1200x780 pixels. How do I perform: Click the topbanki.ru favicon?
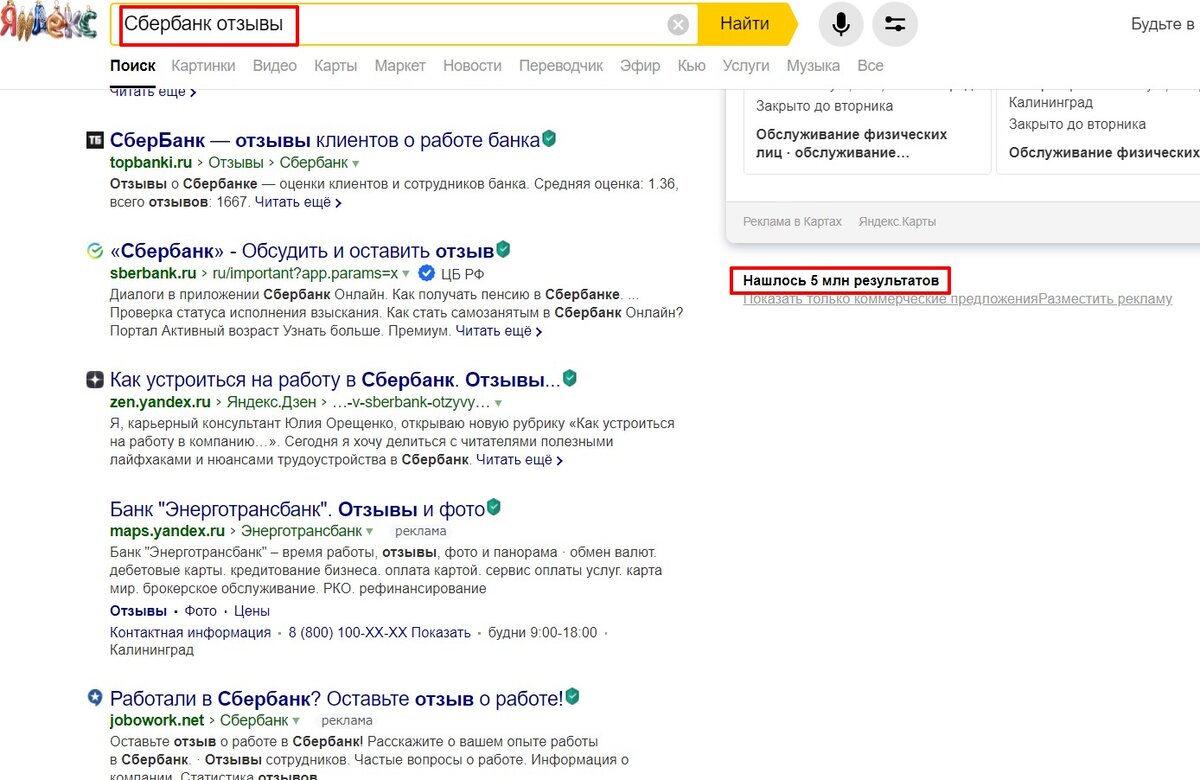pos(95,140)
